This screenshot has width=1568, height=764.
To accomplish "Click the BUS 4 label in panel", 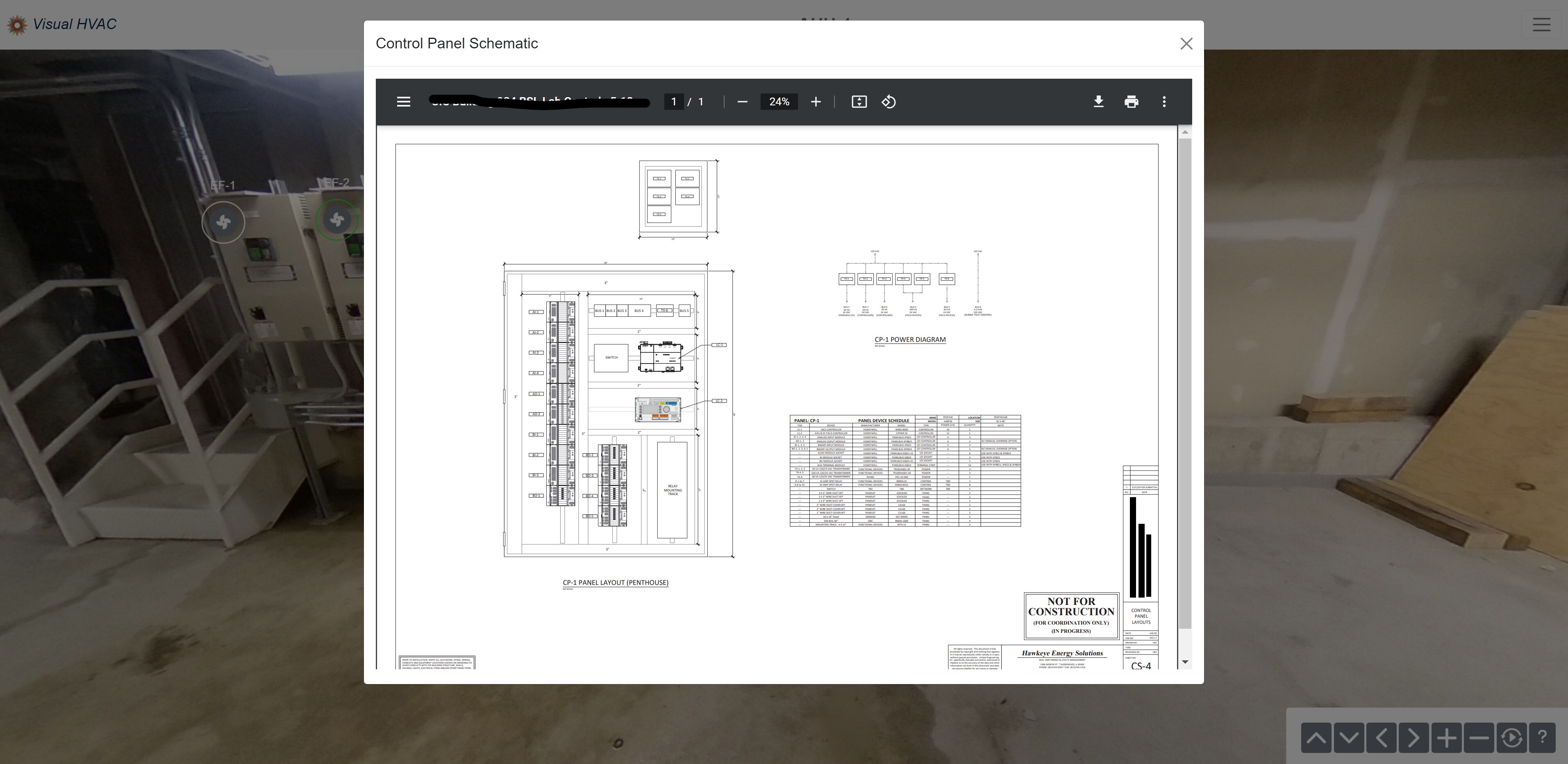I will click(x=639, y=311).
